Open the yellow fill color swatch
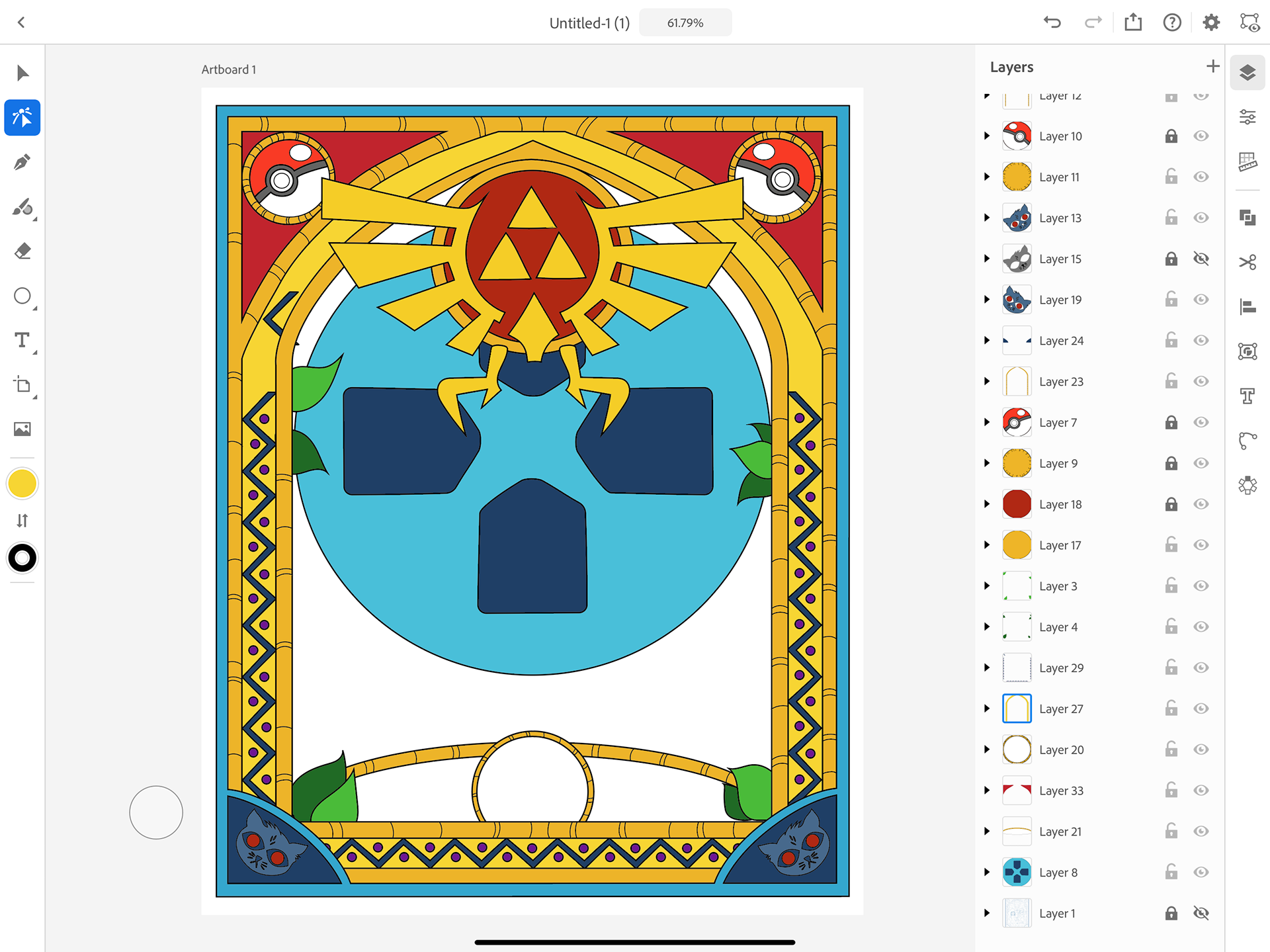The height and width of the screenshot is (952, 1270). [x=22, y=484]
